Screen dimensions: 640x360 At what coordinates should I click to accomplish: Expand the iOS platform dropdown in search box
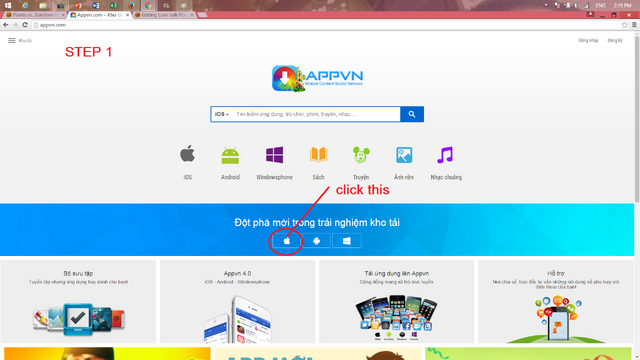pyautogui.click(x=222, y=114)
